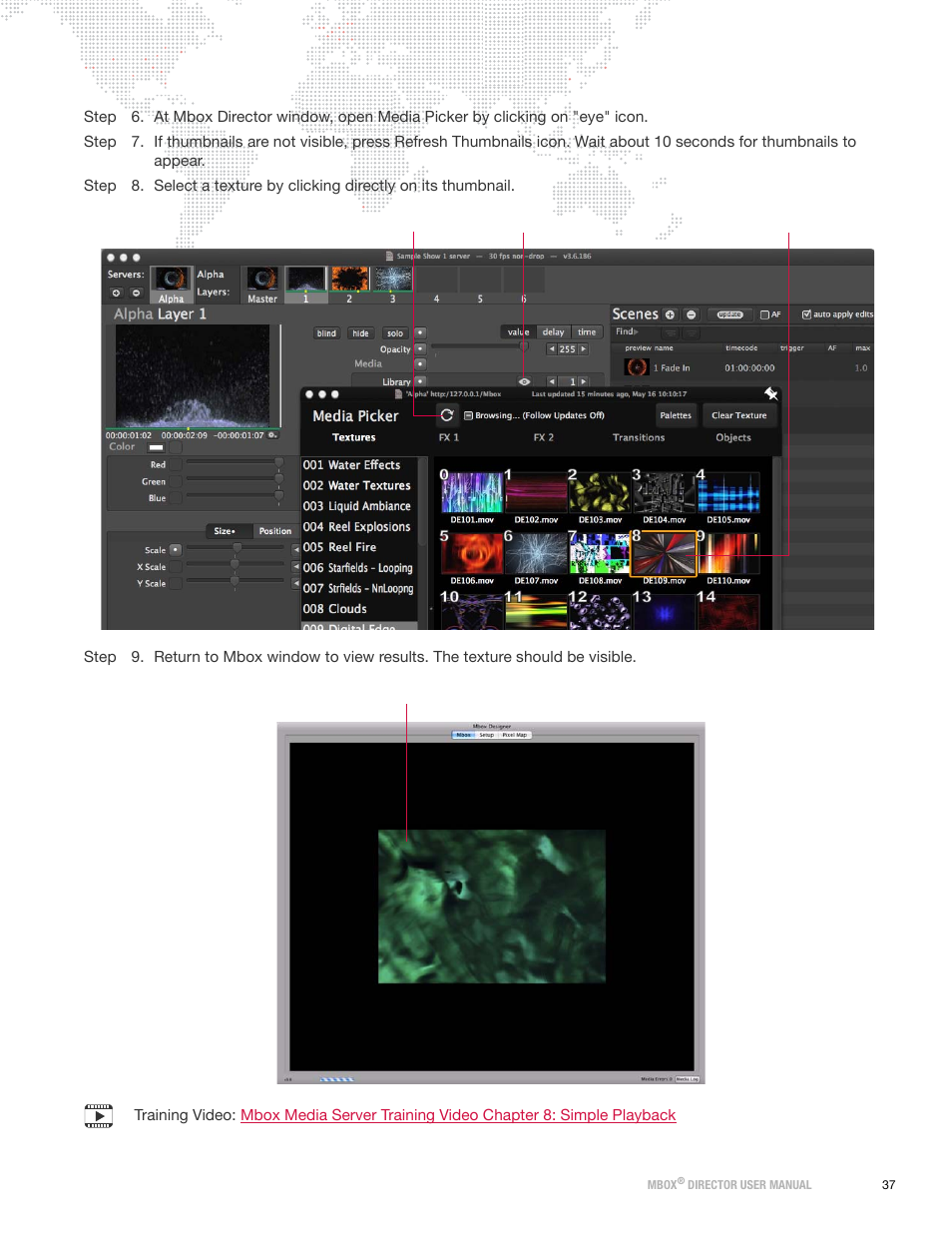Screen dimensions: 952x1233
Task: Toggle Follow Updates browsing checkbox
Action: [x=468, y=415]
